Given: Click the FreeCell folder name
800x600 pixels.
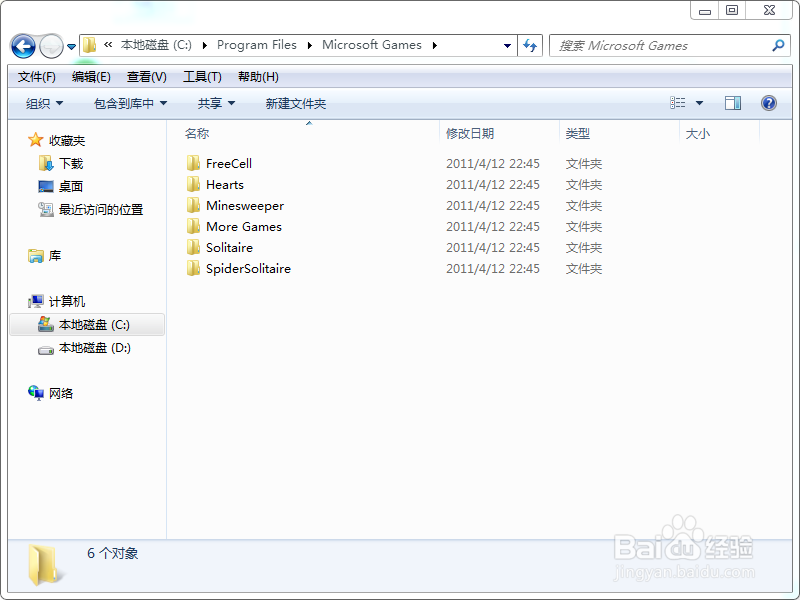Looking at the screenshot, I should 229,164.
